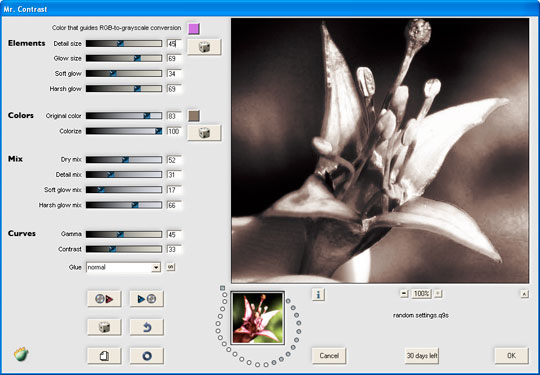Focus the Harsh glow mix value field
This screenshot has width=540, height=375.
pyautogui.click(x=174, y=206)
